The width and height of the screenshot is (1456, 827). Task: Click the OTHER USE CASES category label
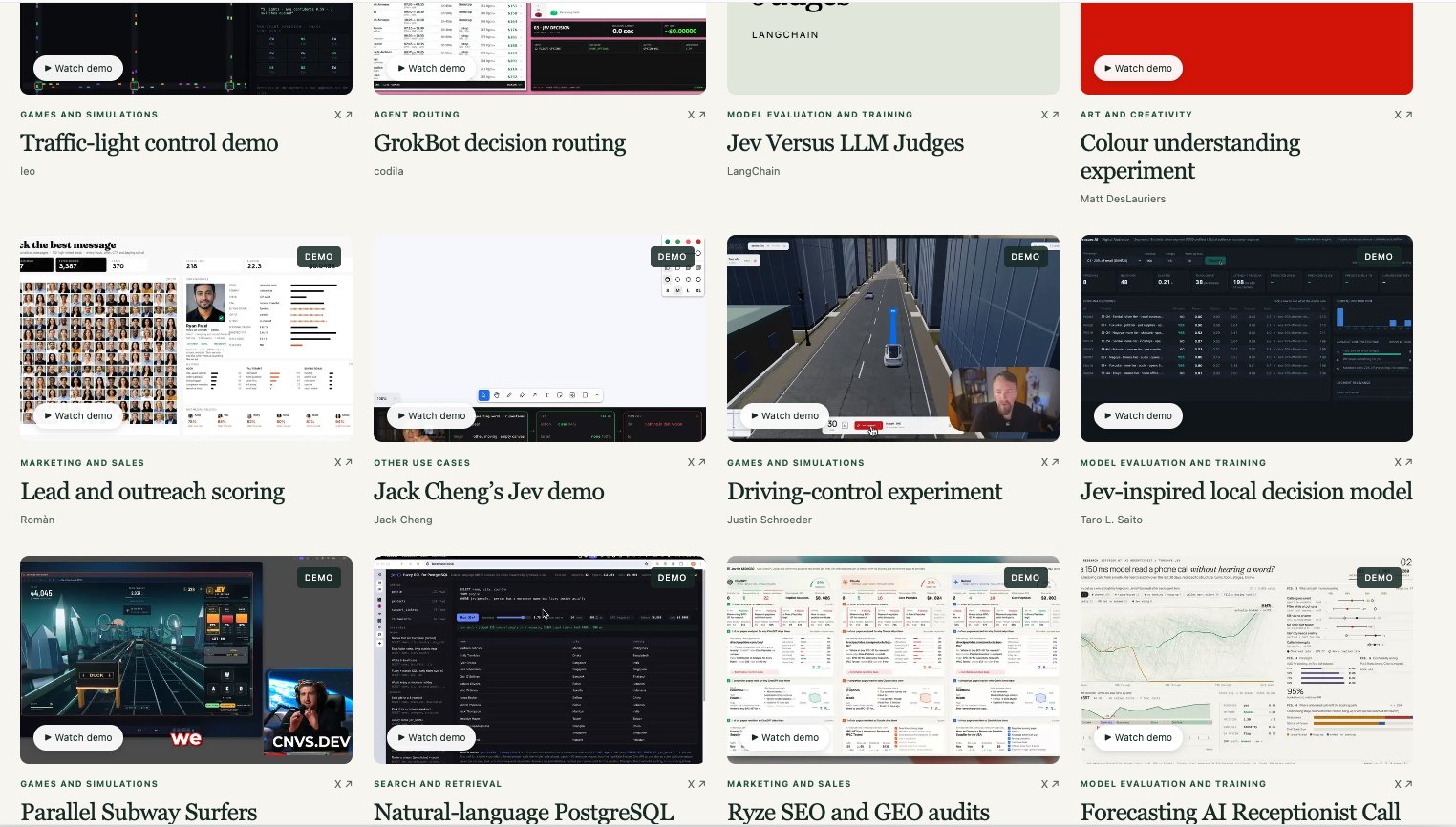click(422, 463)
